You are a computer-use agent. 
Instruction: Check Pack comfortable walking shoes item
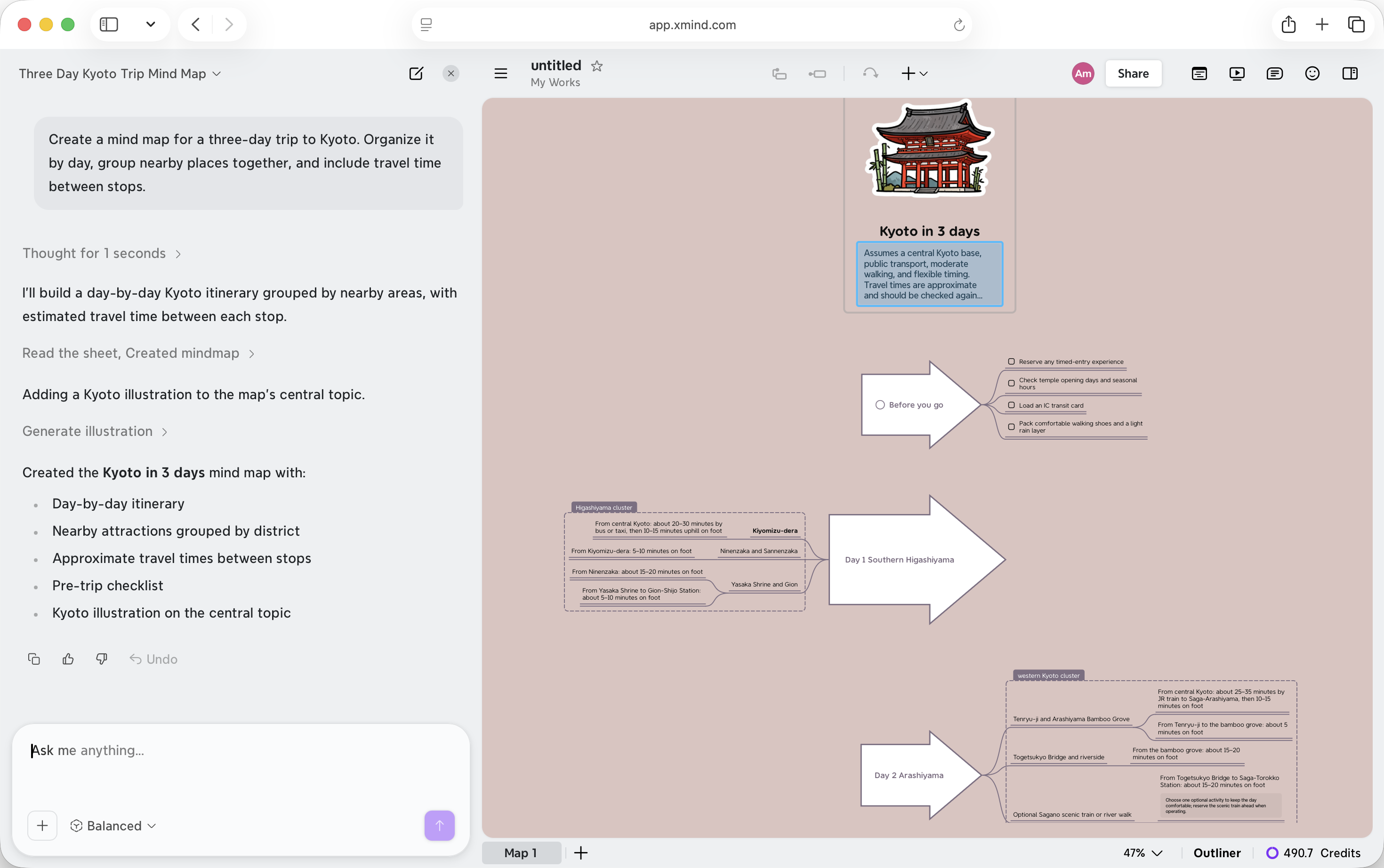click(1012, 427)
